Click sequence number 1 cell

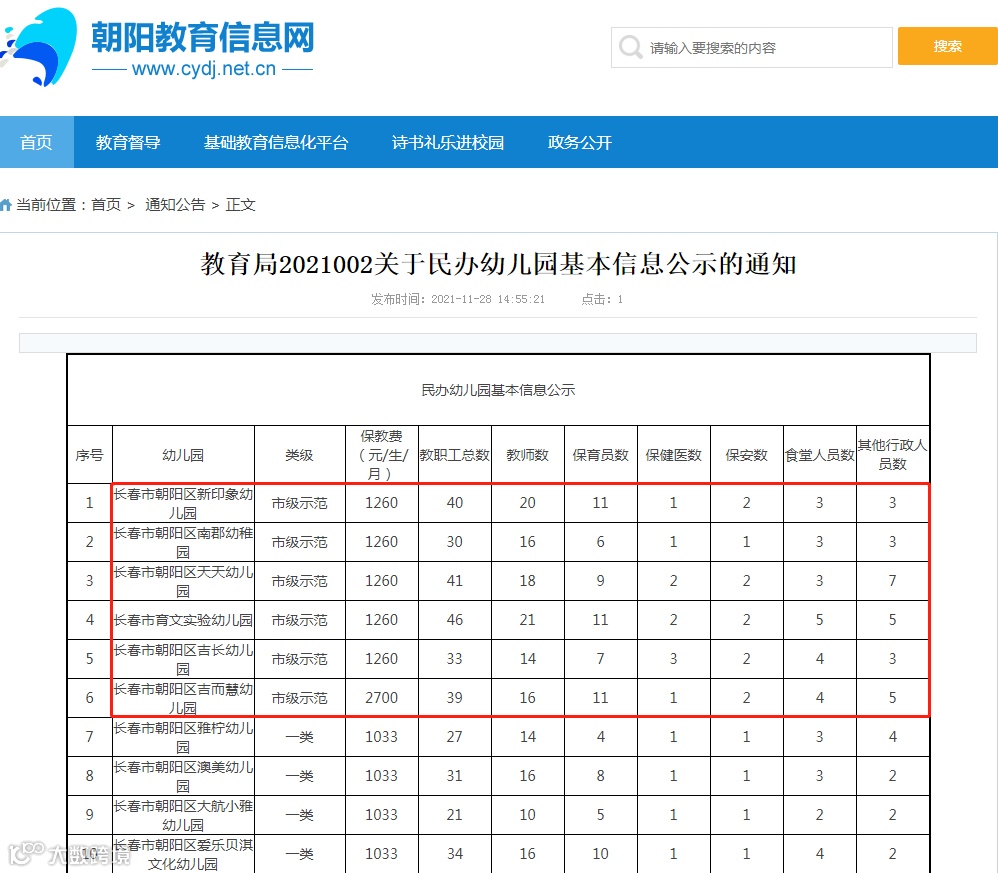(x=89, y=503)
